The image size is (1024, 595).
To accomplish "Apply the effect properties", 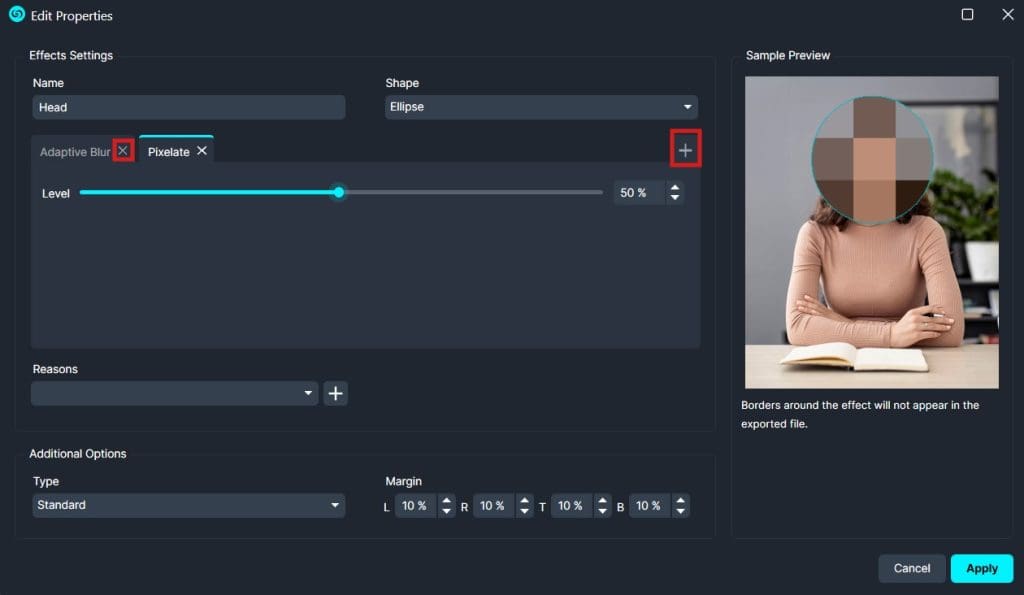I will (x=981, y=568).
